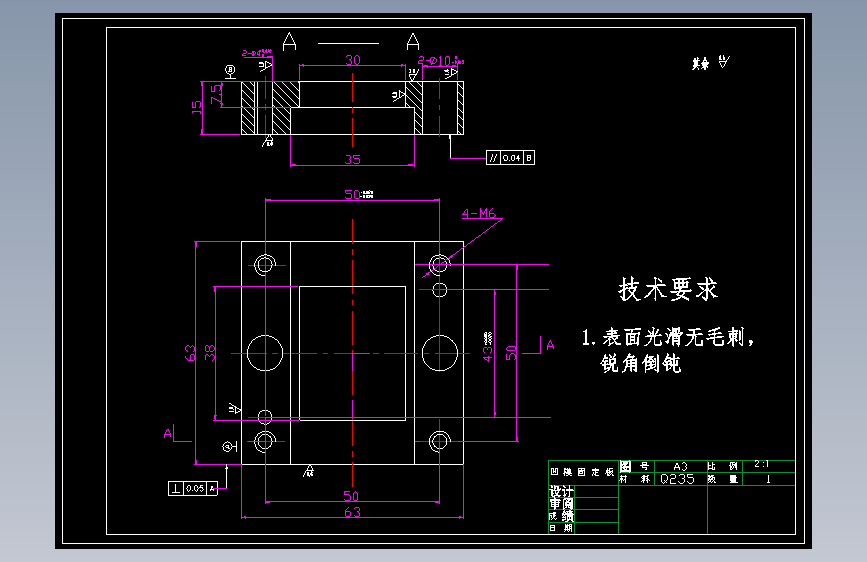The height and width of the screenshot is (562, 867).
Task: Click the 材料 label cell
Action: pos(636,479)
